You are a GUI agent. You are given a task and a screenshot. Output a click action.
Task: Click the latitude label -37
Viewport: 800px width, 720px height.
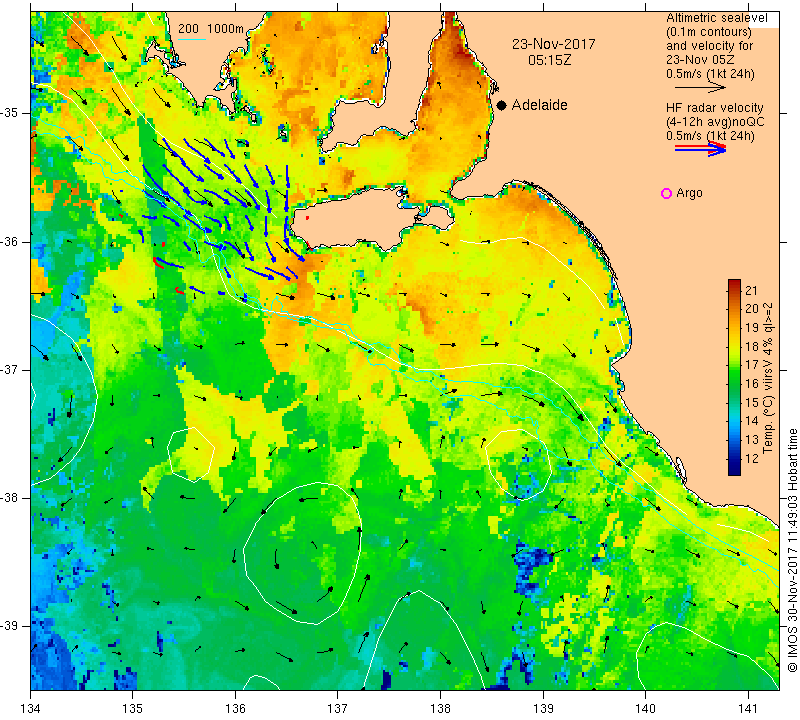[x=10, y=369]
